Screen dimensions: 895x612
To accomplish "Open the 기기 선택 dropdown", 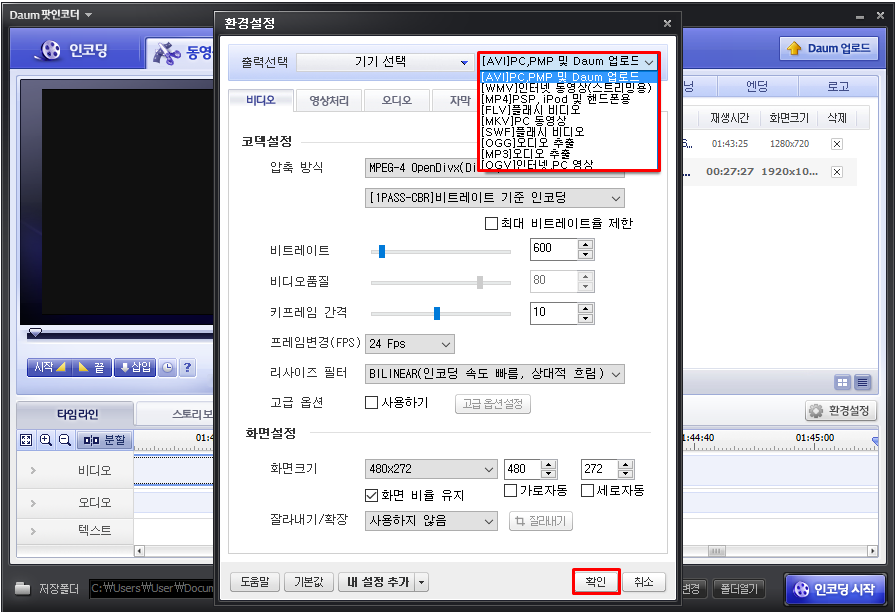I will (384, 62).
